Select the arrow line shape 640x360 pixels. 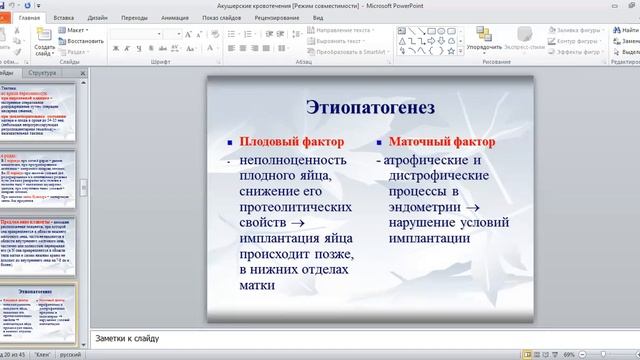pos(422,31)
